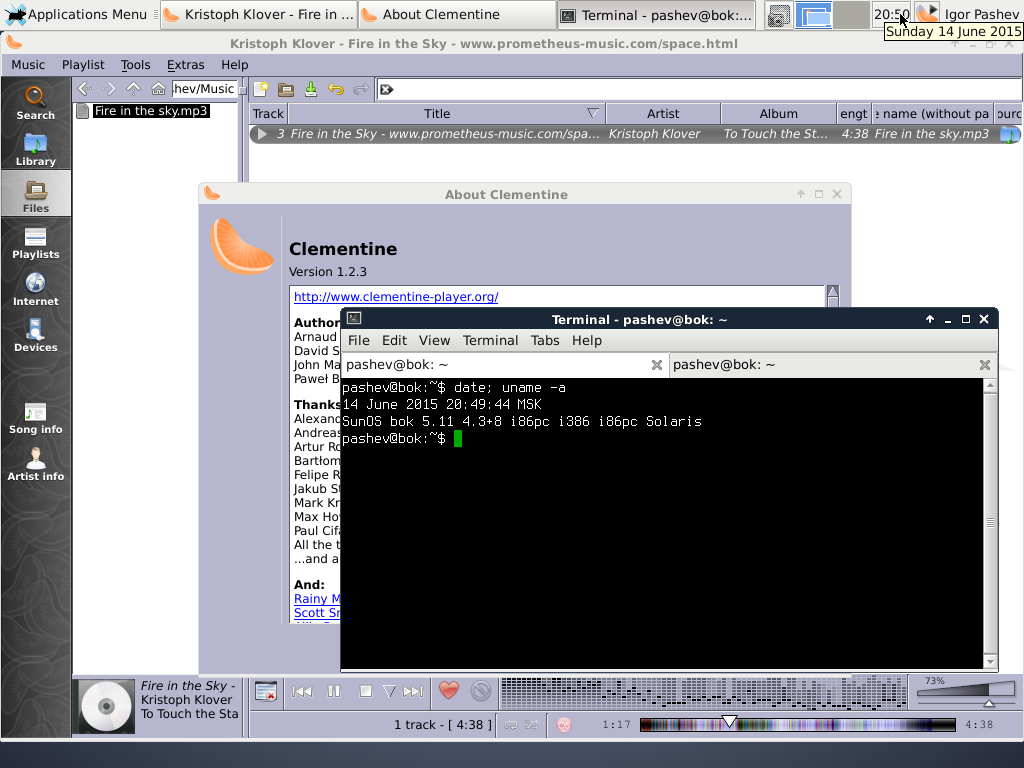This screenshot has width=1024, height=768.
Task: Open the terminal Tabs menu
Action: [545, 340]
